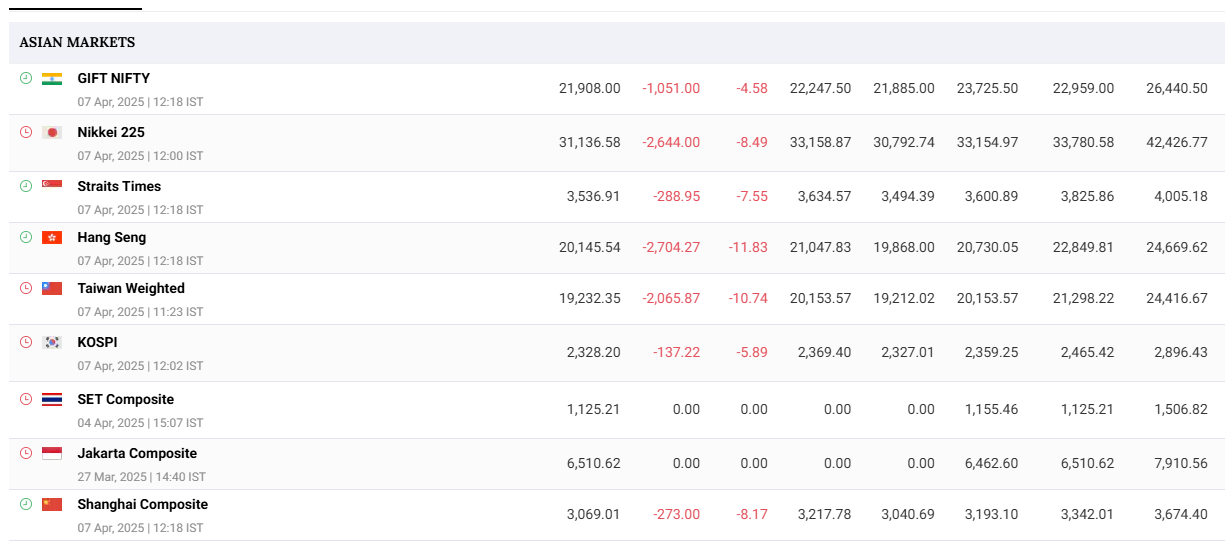Screen dimensions: 1225x542
Task: Click the red clock icon beside Nikkei 225
Action: click(x=26, y=132)
